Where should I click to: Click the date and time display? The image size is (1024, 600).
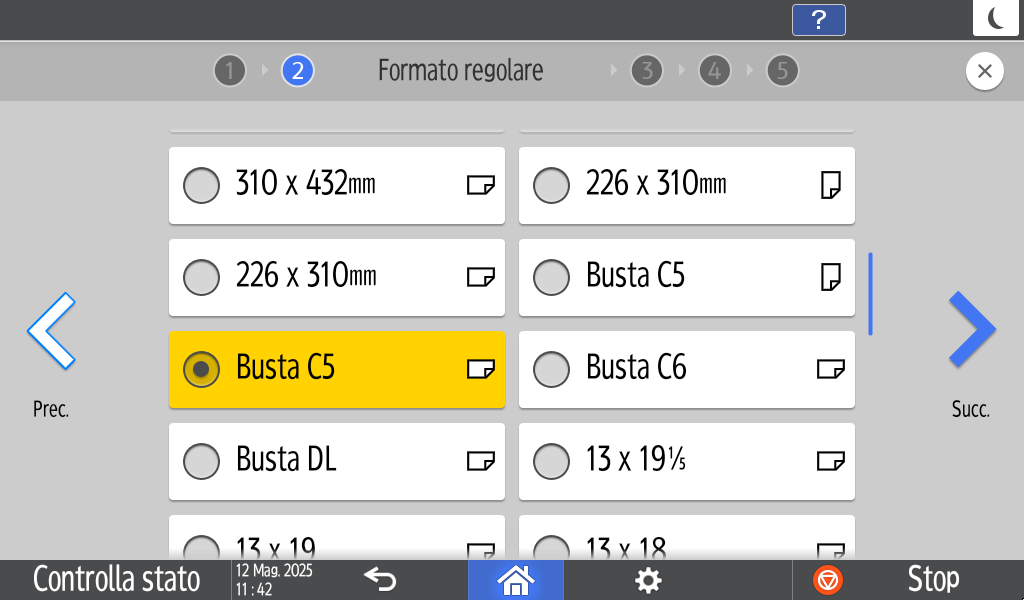[x=274, y=580]
